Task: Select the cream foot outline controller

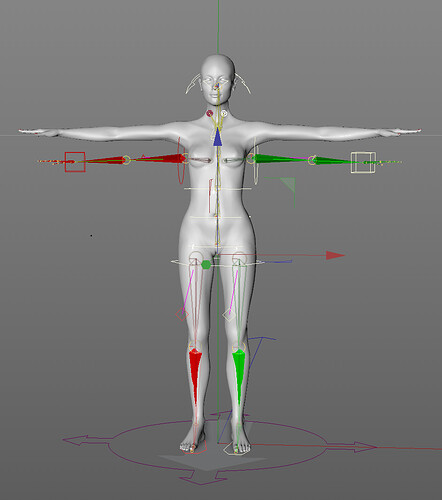Action: pyautogui.click(x=237, y=448)
